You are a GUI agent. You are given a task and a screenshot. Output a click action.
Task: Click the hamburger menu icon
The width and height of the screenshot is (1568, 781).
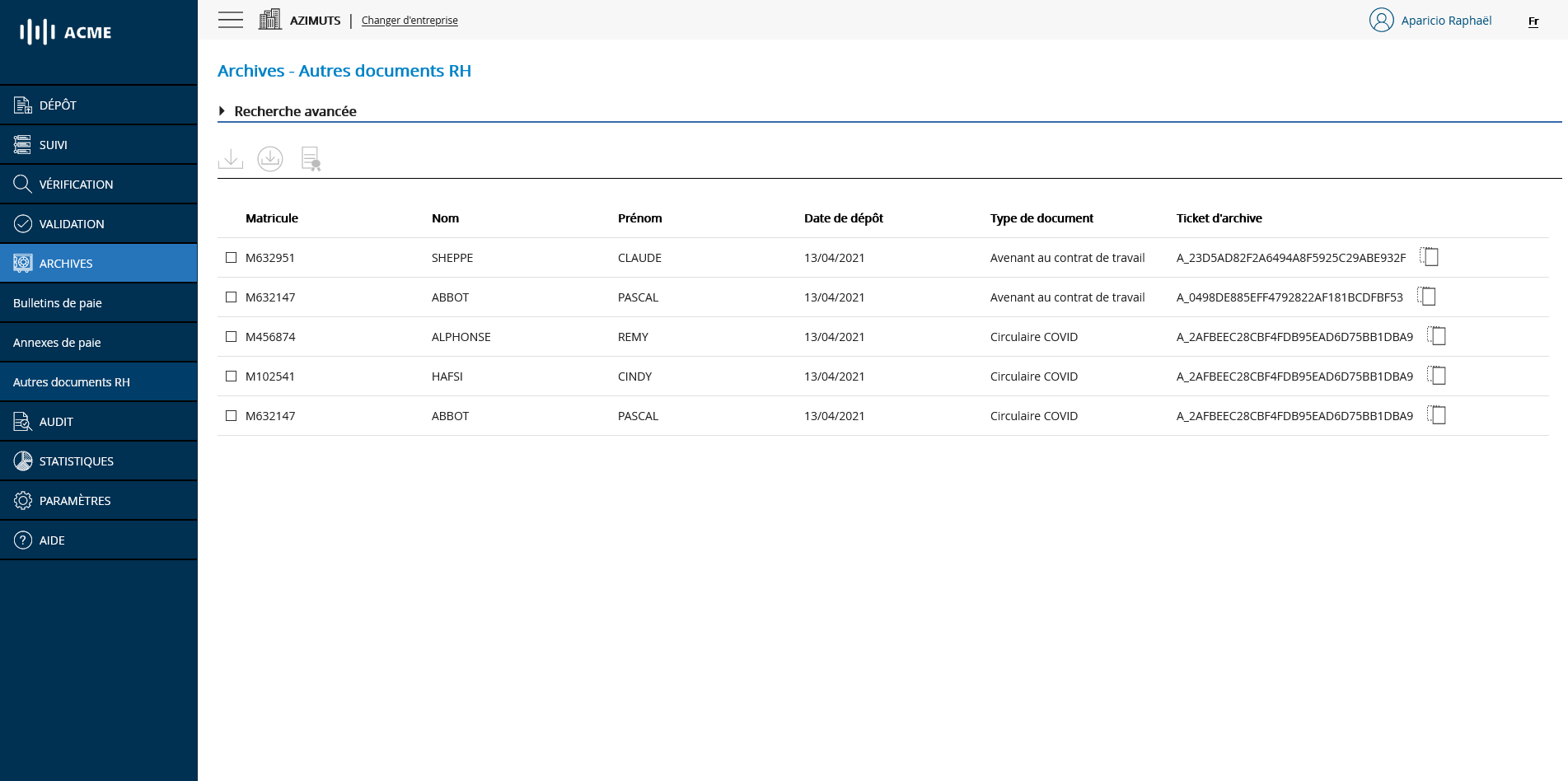pos(231,20)
